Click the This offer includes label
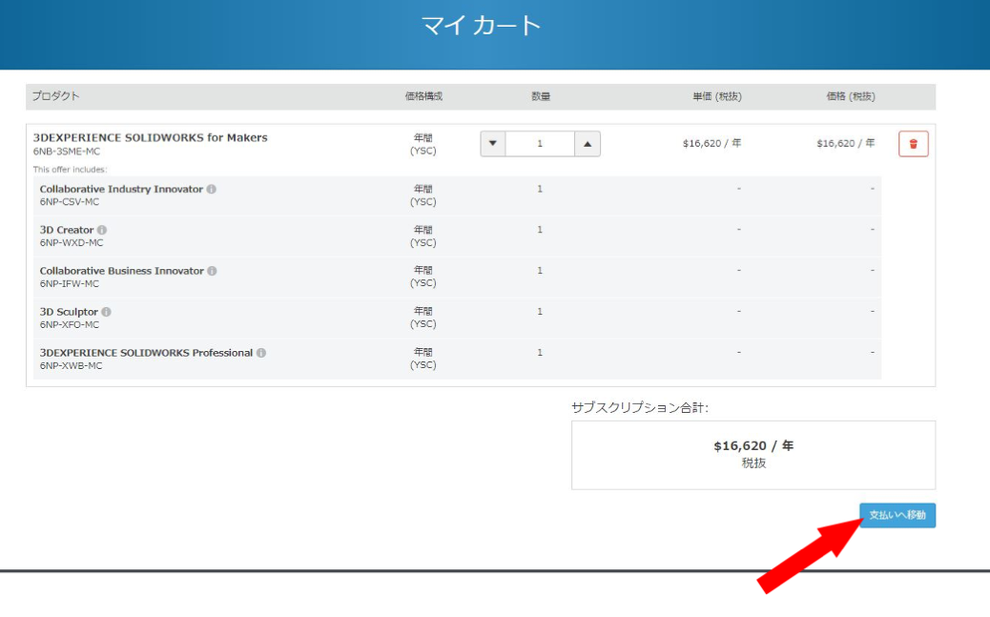 (x=70, y=169)
